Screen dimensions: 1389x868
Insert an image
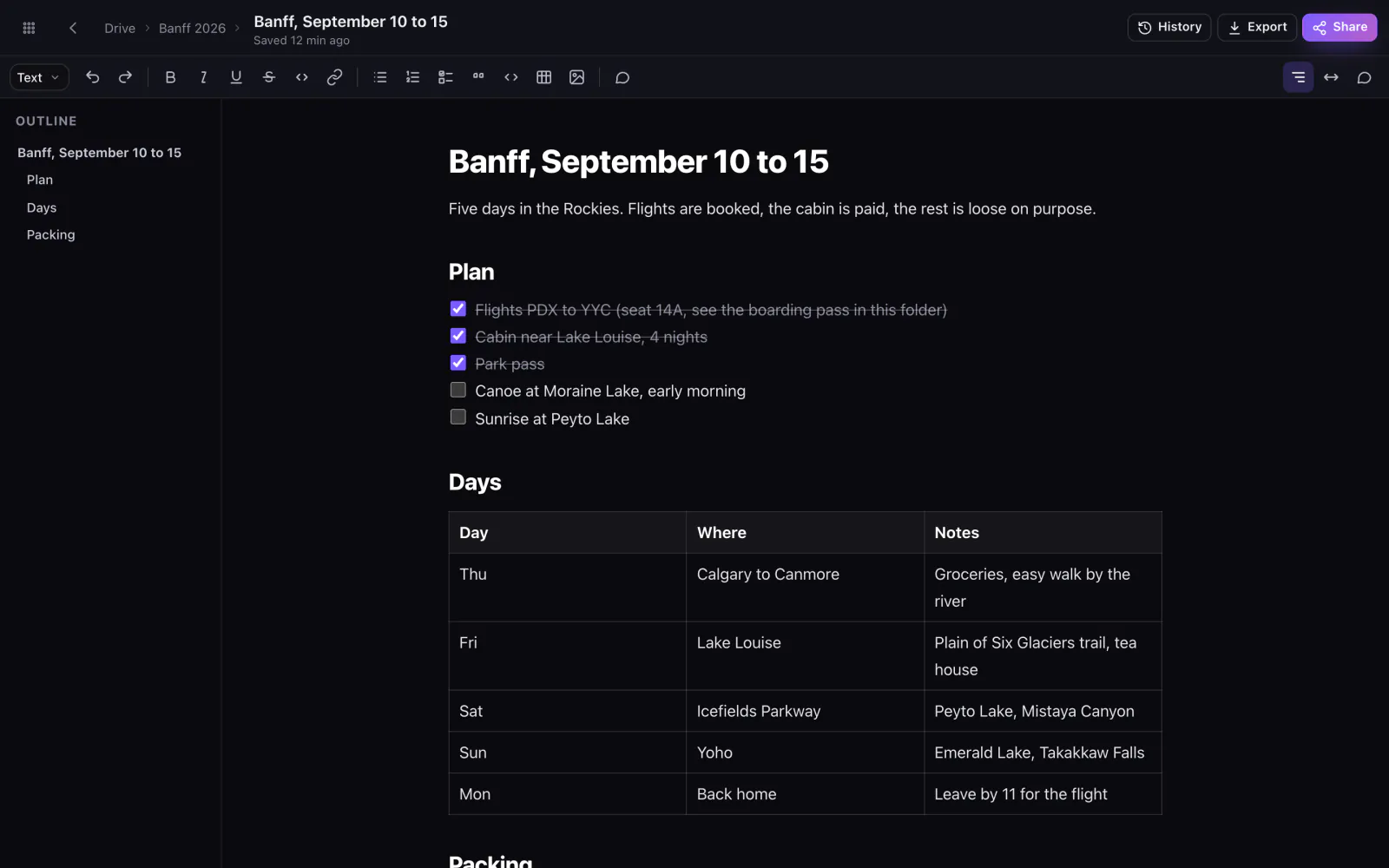[x=576, y=77]
